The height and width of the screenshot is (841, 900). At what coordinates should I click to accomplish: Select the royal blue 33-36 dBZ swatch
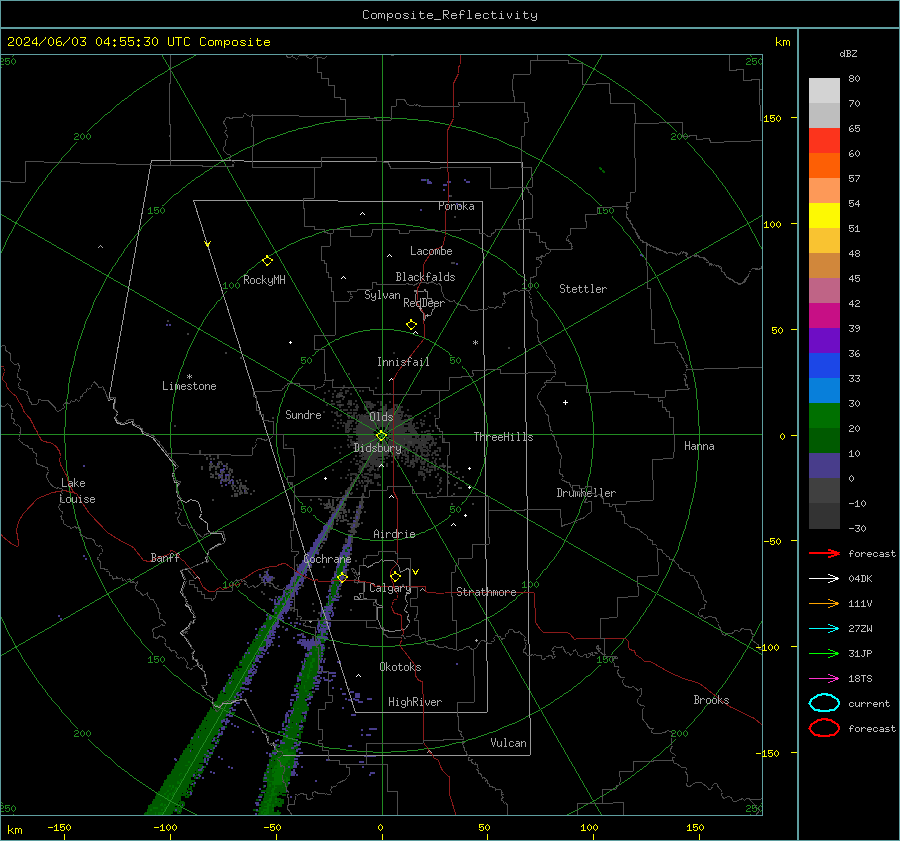pyautogui.click(x=824, y=366)
